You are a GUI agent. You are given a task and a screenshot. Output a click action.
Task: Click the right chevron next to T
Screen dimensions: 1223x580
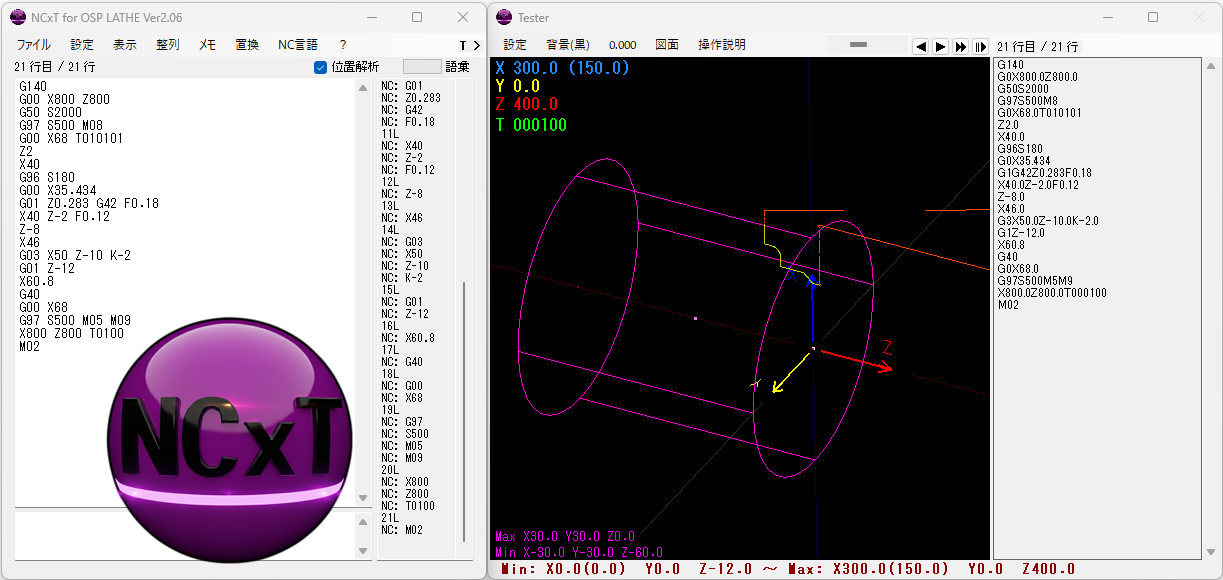476,45
